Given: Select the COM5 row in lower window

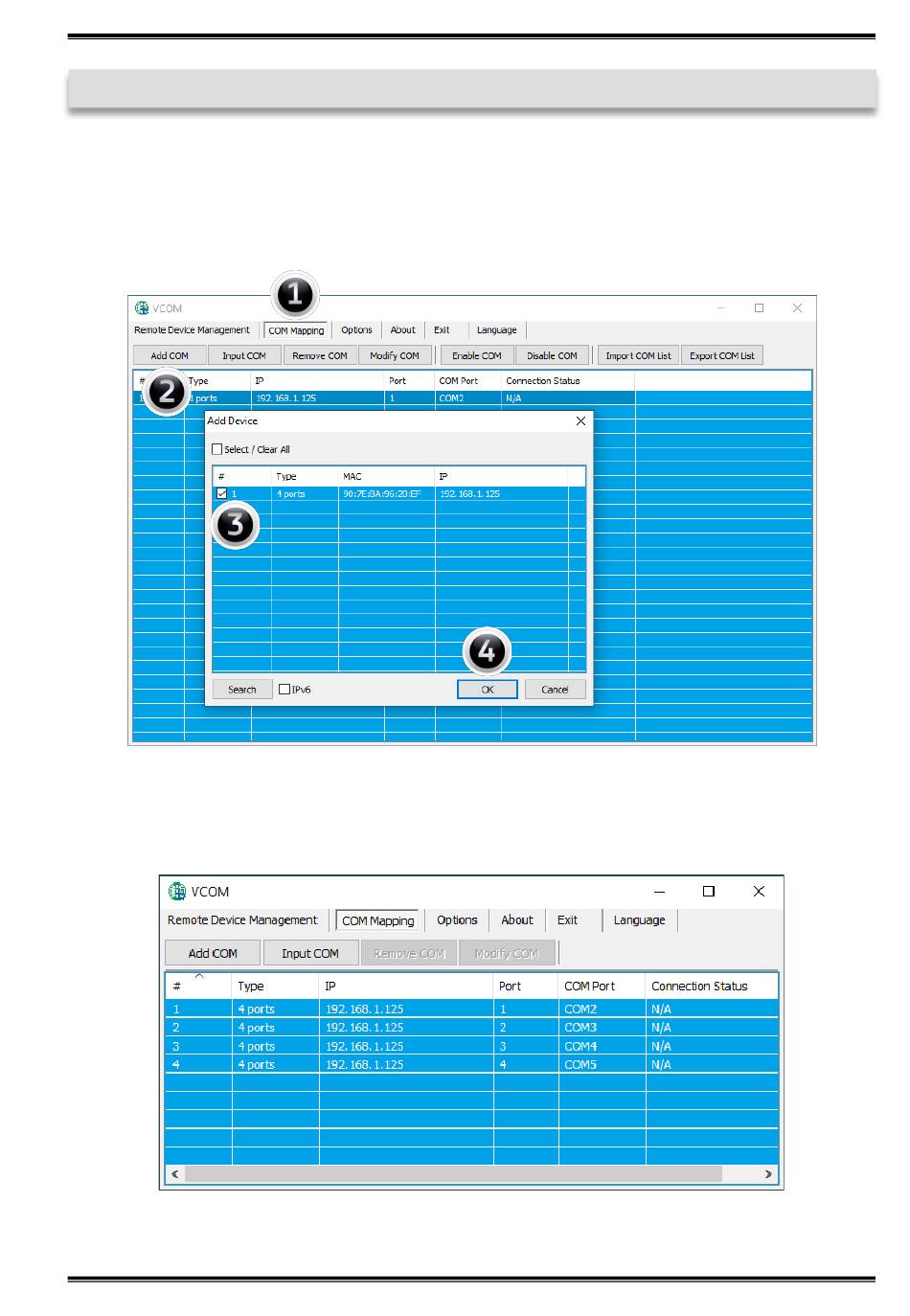Looking at the screenshot, I should pos(471,1065).
